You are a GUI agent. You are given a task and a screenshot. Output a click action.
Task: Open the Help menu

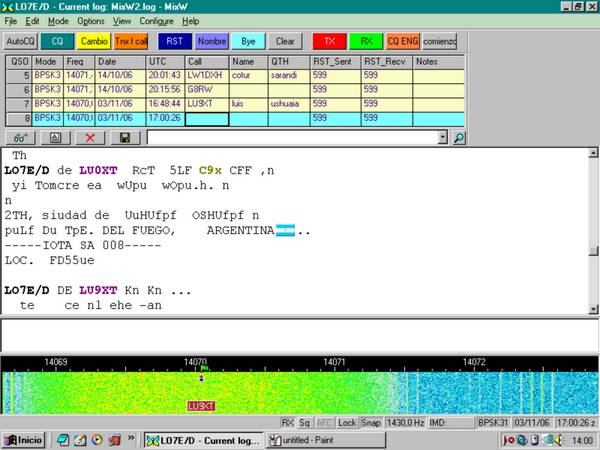point(190,21)
